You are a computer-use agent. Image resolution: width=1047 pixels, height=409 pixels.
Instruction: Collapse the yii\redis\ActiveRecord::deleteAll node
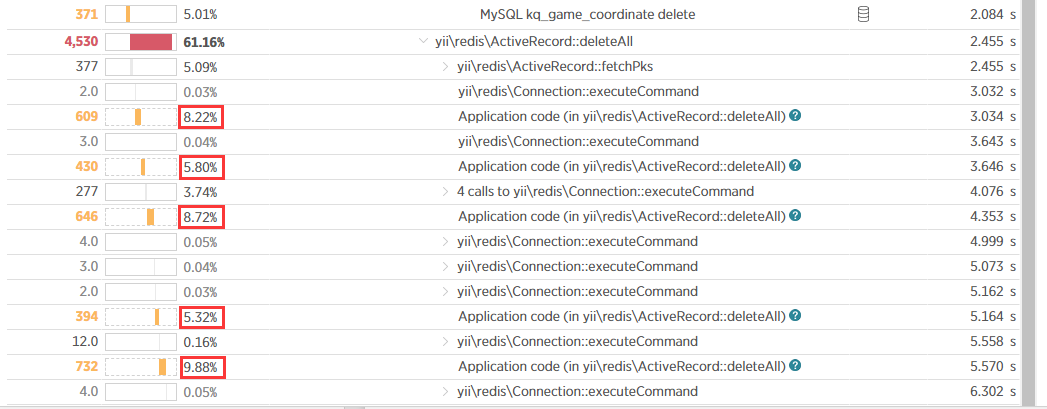425,42
